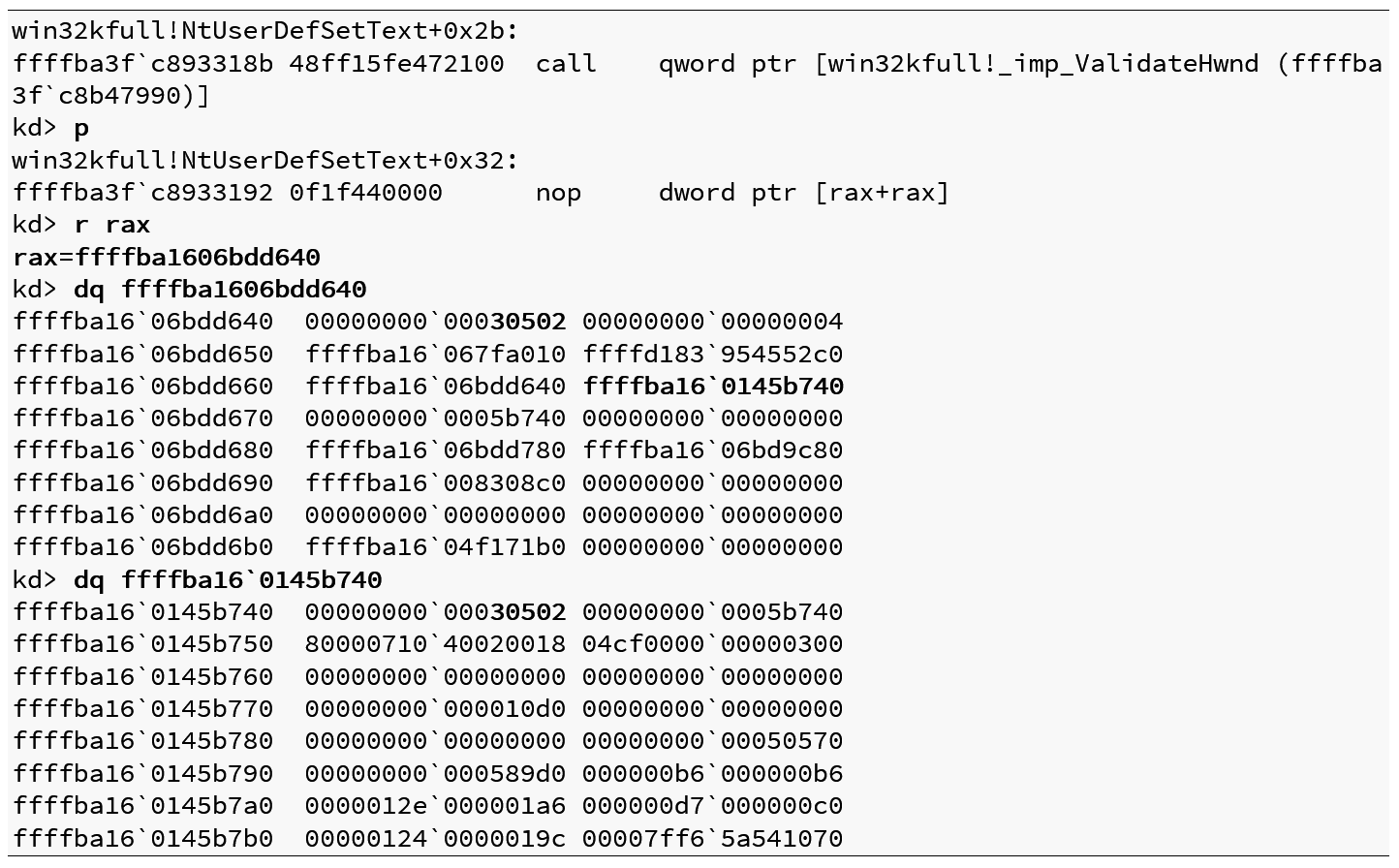Image resolution: width=1399 pixels, height=868 pixels.
Task: Click the "nop" instruction mnemonic
Action: [x=558, y=193]
